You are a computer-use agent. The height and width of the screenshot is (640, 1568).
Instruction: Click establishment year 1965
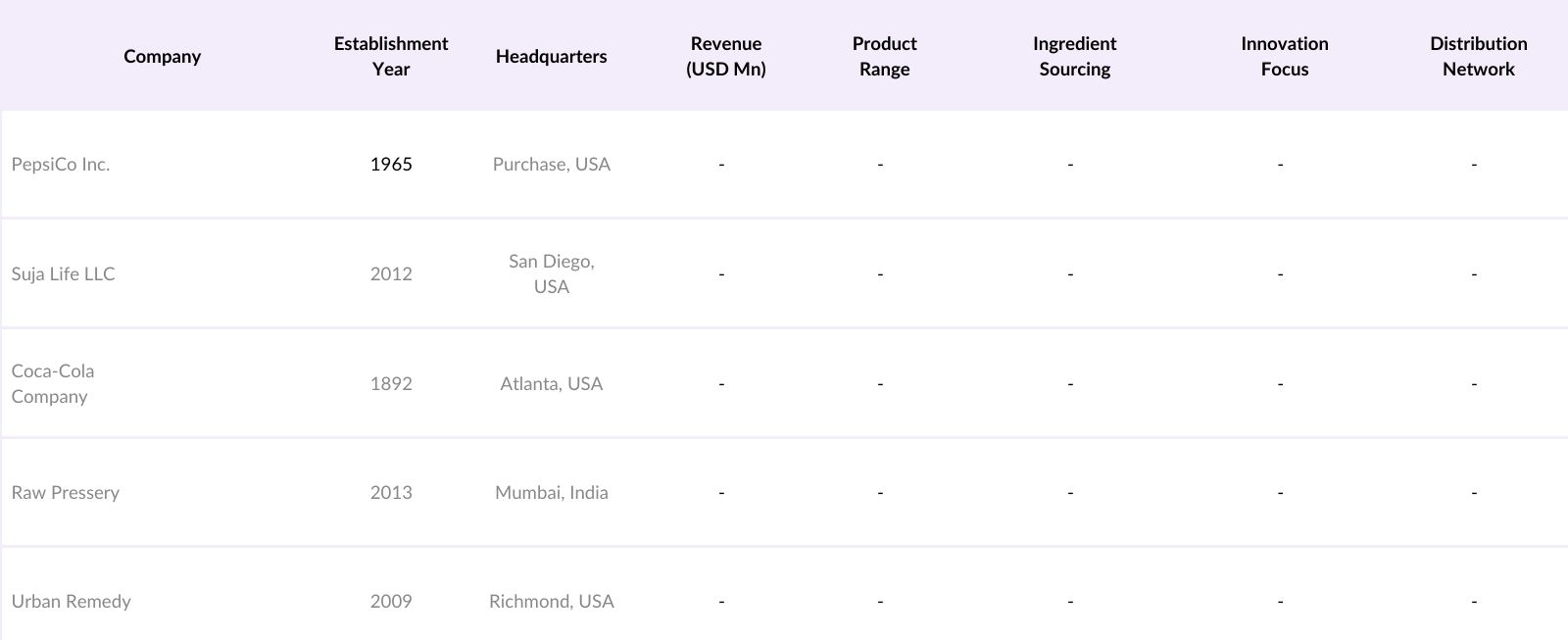point(391,164)
